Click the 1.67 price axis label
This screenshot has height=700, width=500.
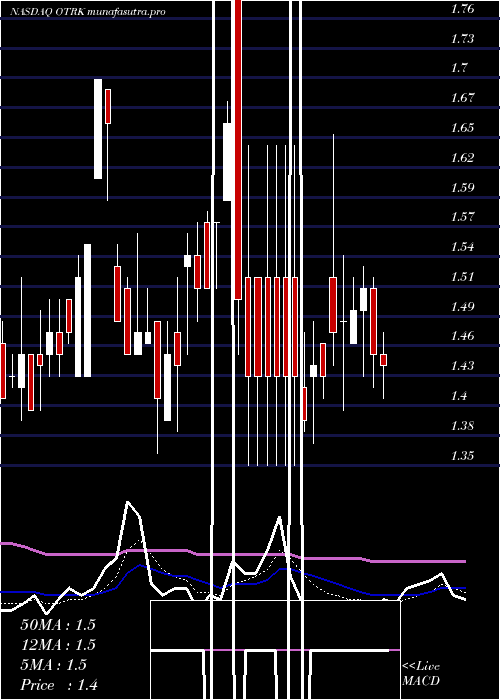tap(462, 98)
